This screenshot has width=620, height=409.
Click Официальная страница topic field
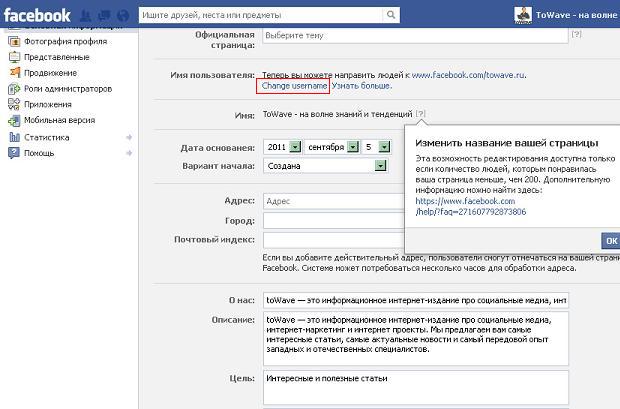point(415,35)
